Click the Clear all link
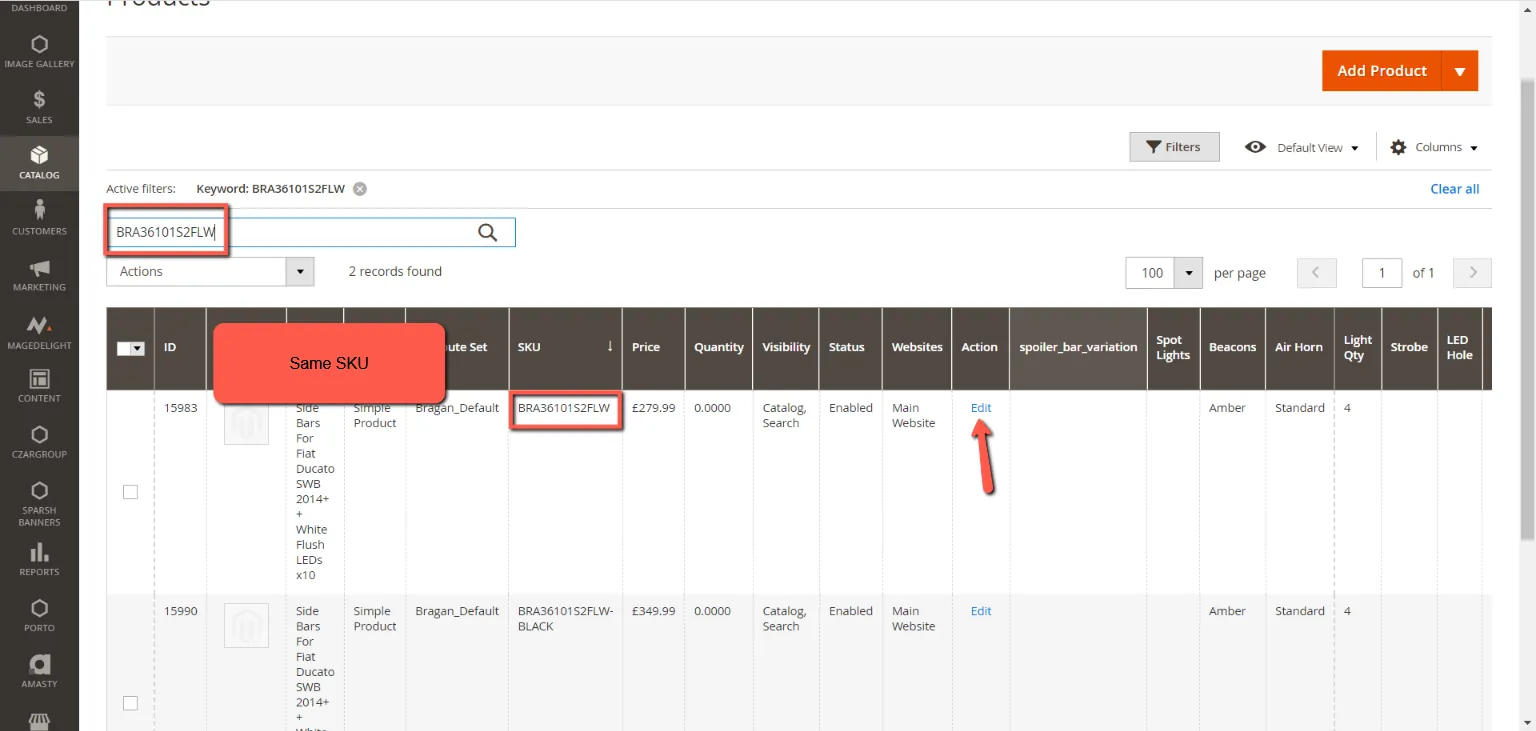This screenshot has height=731, width=1536. coord(1454,189)
